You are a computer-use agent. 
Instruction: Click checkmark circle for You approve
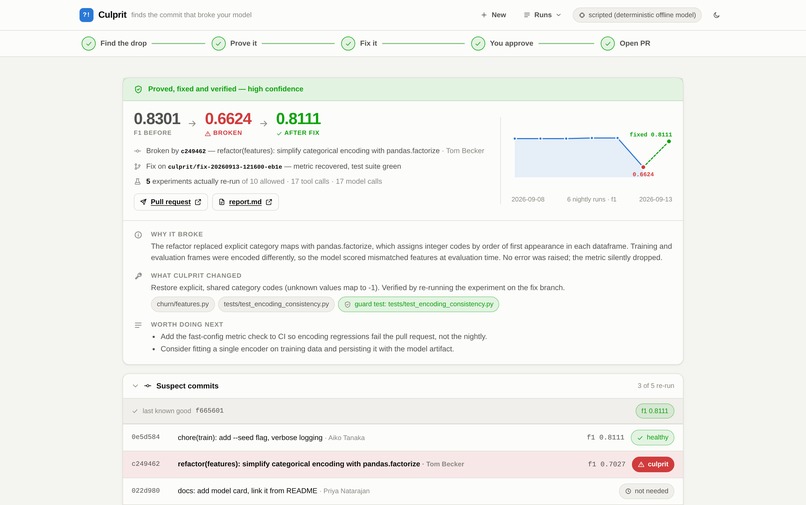tap(478, 43)
